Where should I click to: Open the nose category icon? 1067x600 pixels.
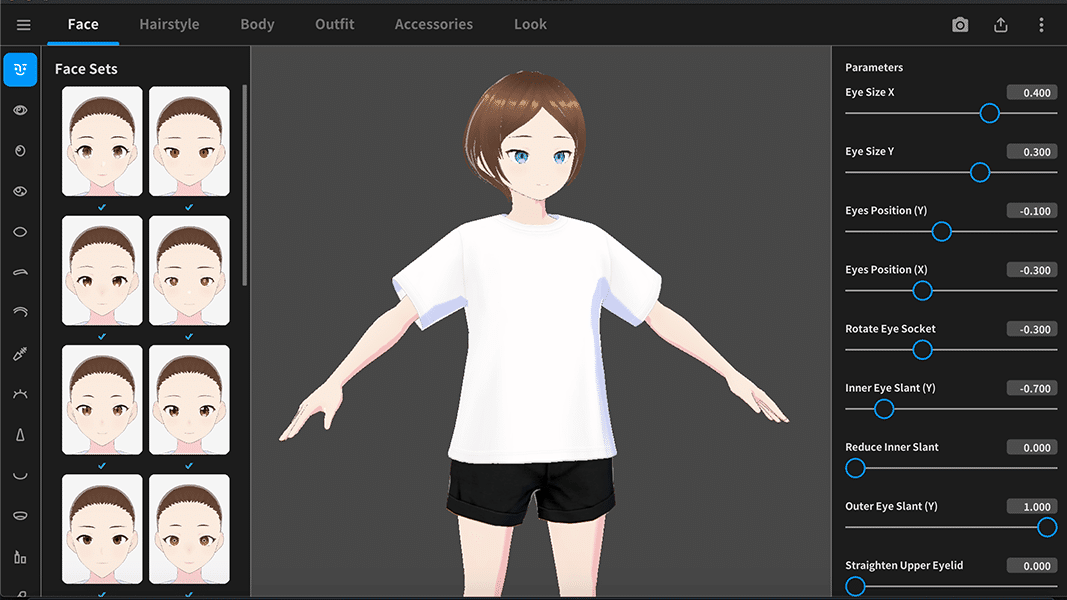click(20, 435)
